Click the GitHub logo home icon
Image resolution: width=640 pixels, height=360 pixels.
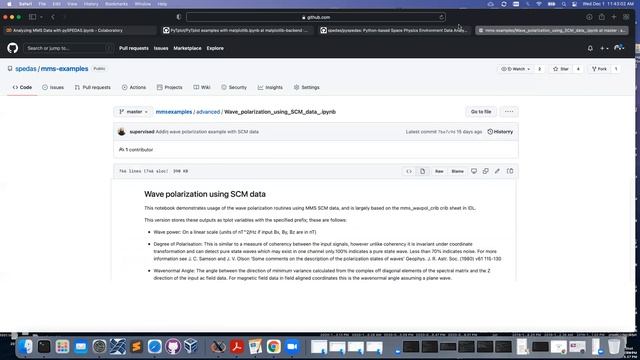point(13,48)
